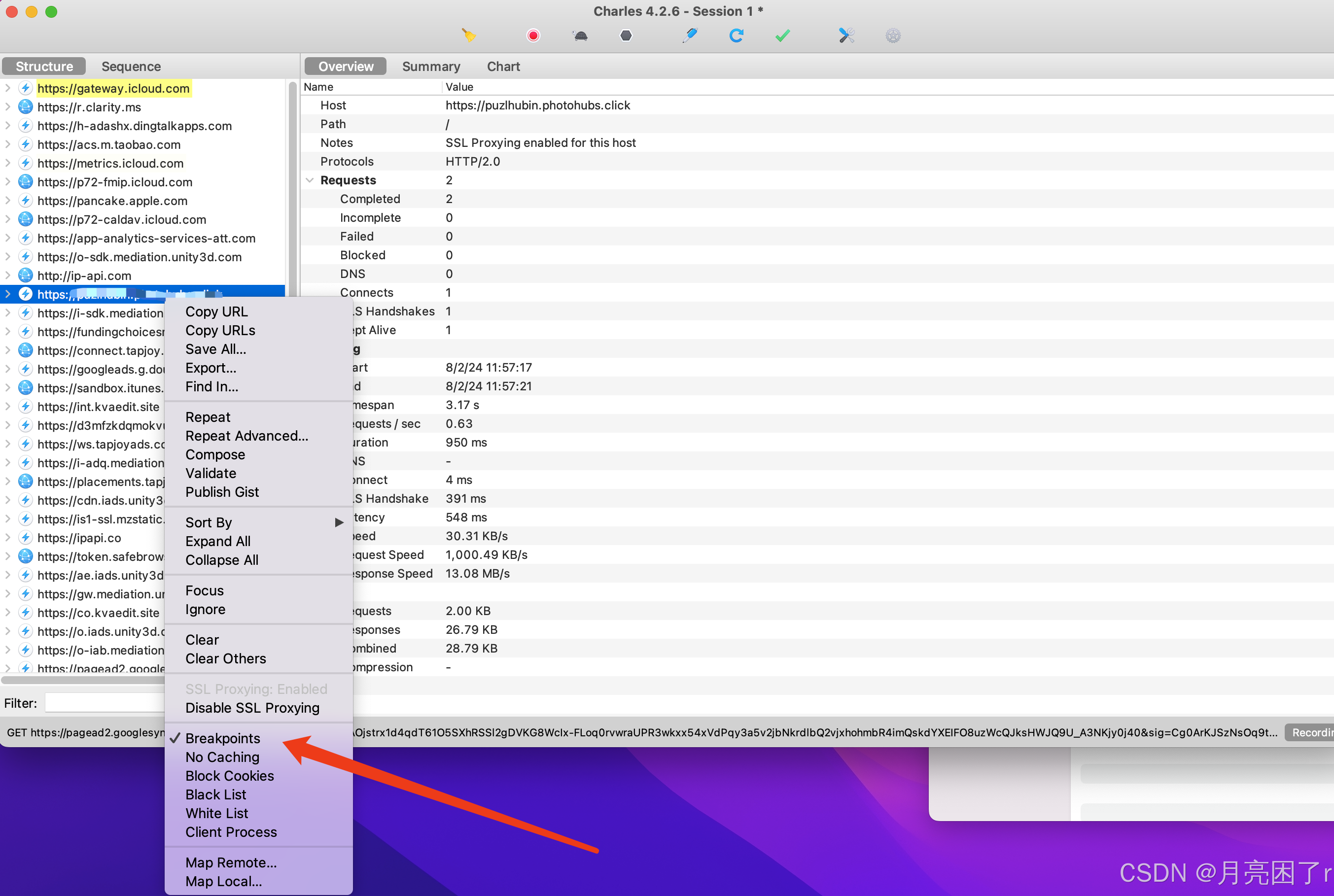Image resolution: width=1334 pixels, height=896 pixels.
Task: Select the Overview tab button
Action: 346,66
